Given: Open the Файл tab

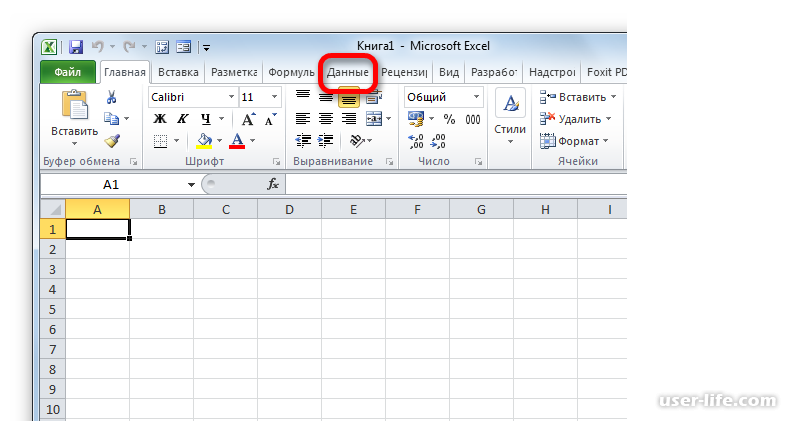Looking at the screenshot, I should (68, 72).
